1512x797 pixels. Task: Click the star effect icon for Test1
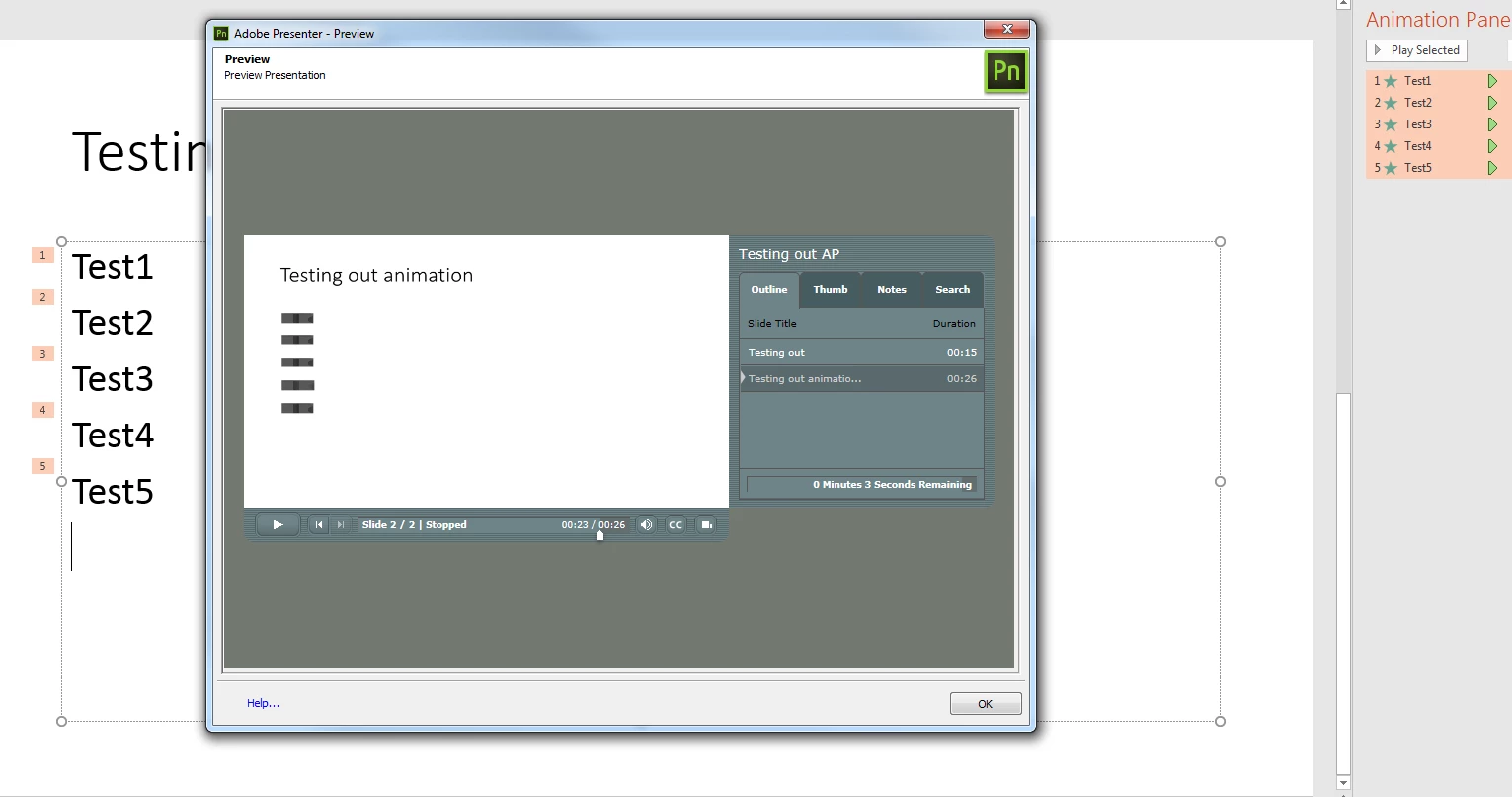coord(1391,81)
